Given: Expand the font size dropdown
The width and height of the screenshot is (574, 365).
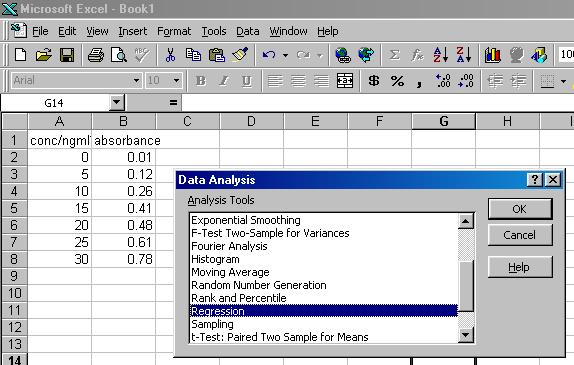Looking at the screenshot, I should click(x=176, y=80).
